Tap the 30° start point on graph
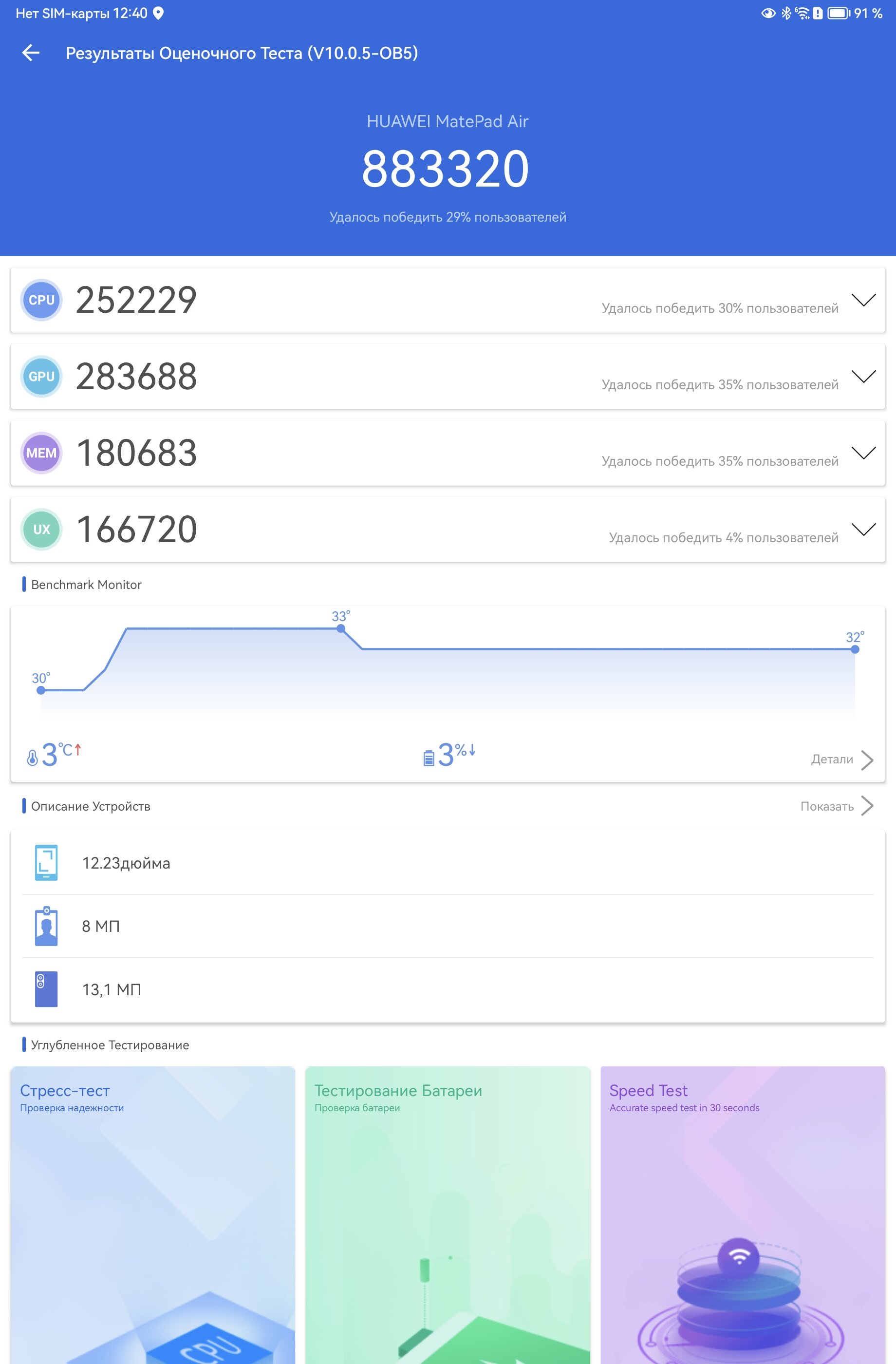The image size is (896, 1364). pyautogui.click(x=41, y=690)
